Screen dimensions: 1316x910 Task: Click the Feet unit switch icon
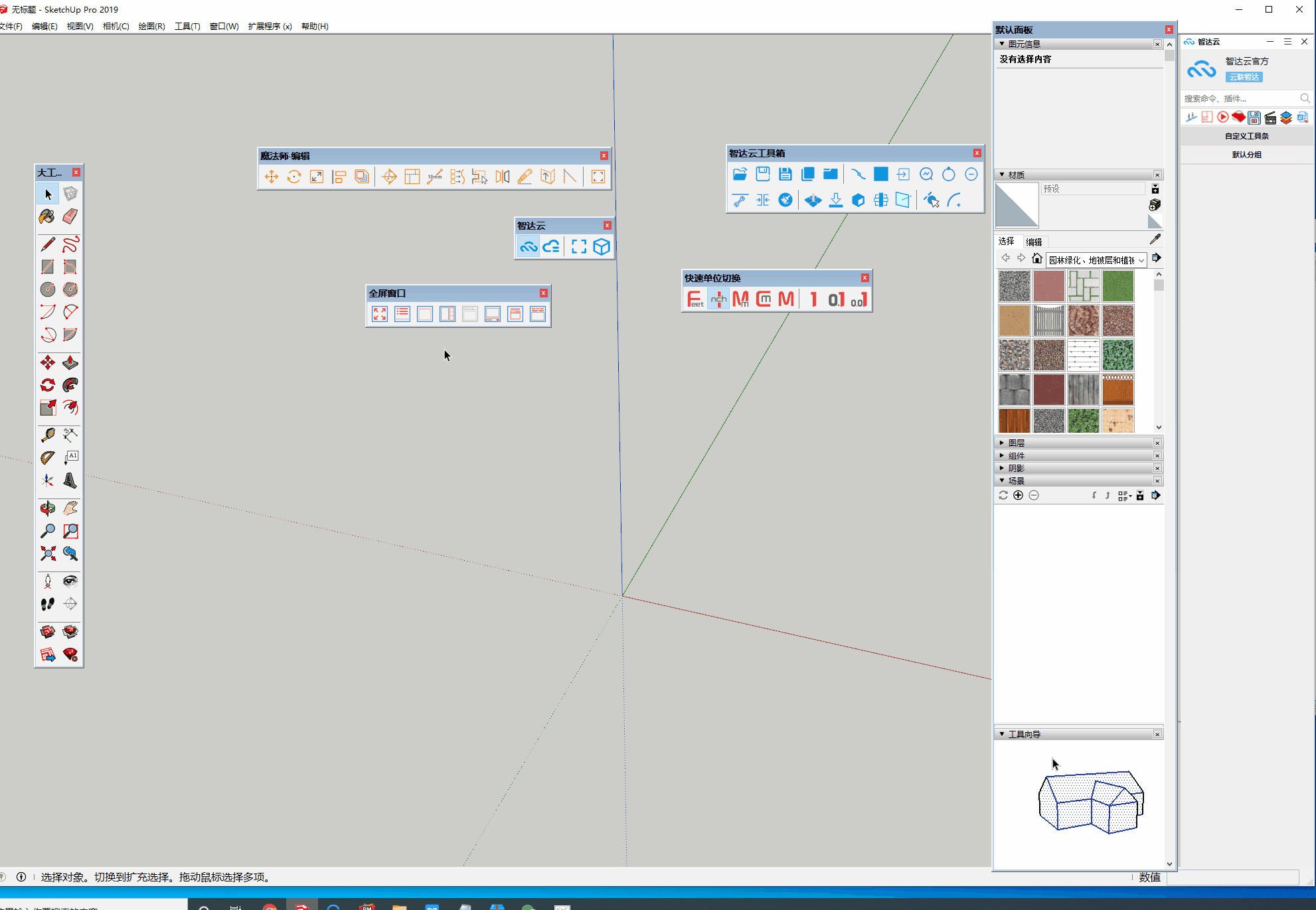[x=695, y=299]
